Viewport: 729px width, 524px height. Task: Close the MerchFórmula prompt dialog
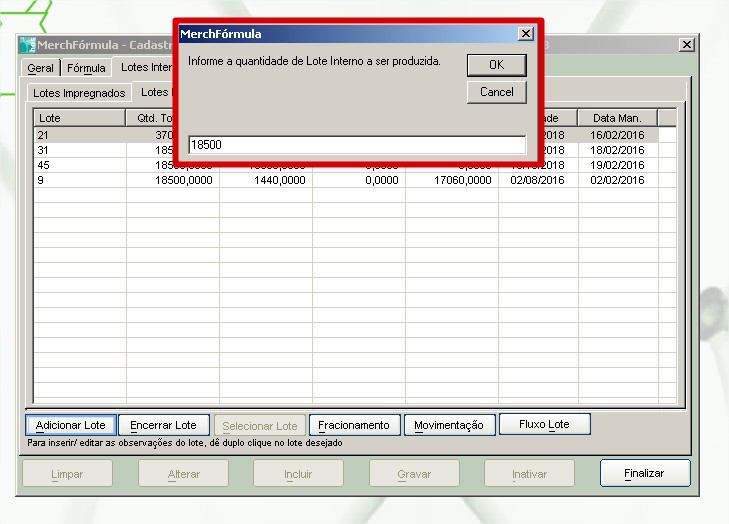tap(525, 34)
